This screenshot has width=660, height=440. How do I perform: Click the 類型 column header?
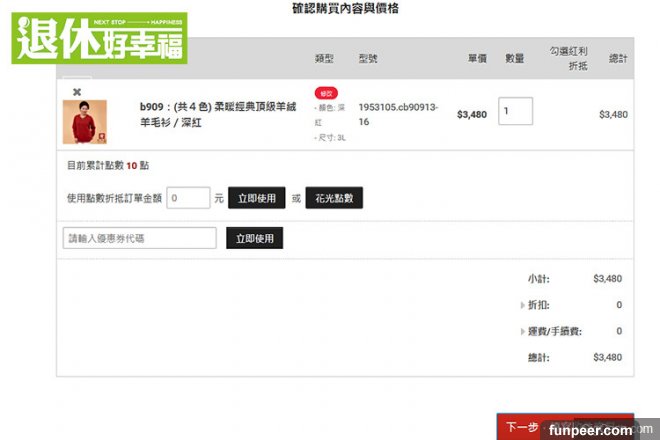coord(325,59)
